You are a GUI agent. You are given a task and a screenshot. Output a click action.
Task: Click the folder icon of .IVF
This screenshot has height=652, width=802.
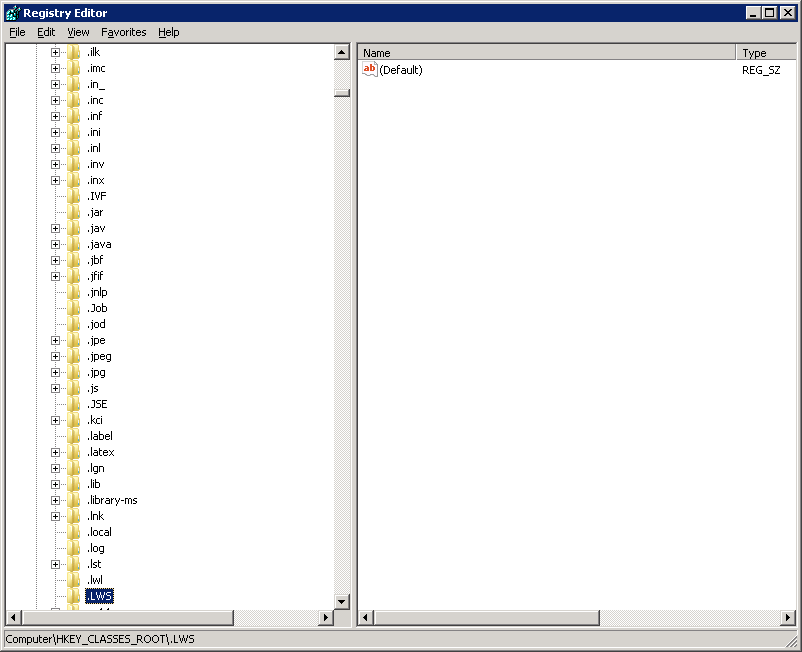pos(74,196)
